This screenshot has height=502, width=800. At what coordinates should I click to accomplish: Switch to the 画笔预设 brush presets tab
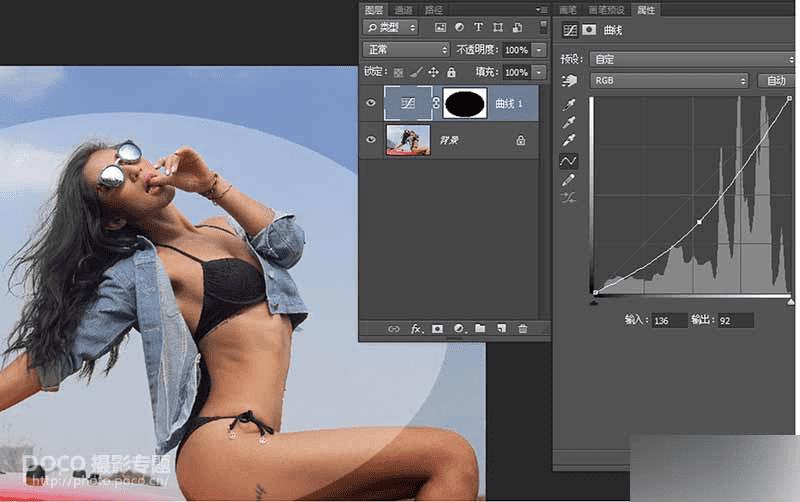[x=607, y=9]
